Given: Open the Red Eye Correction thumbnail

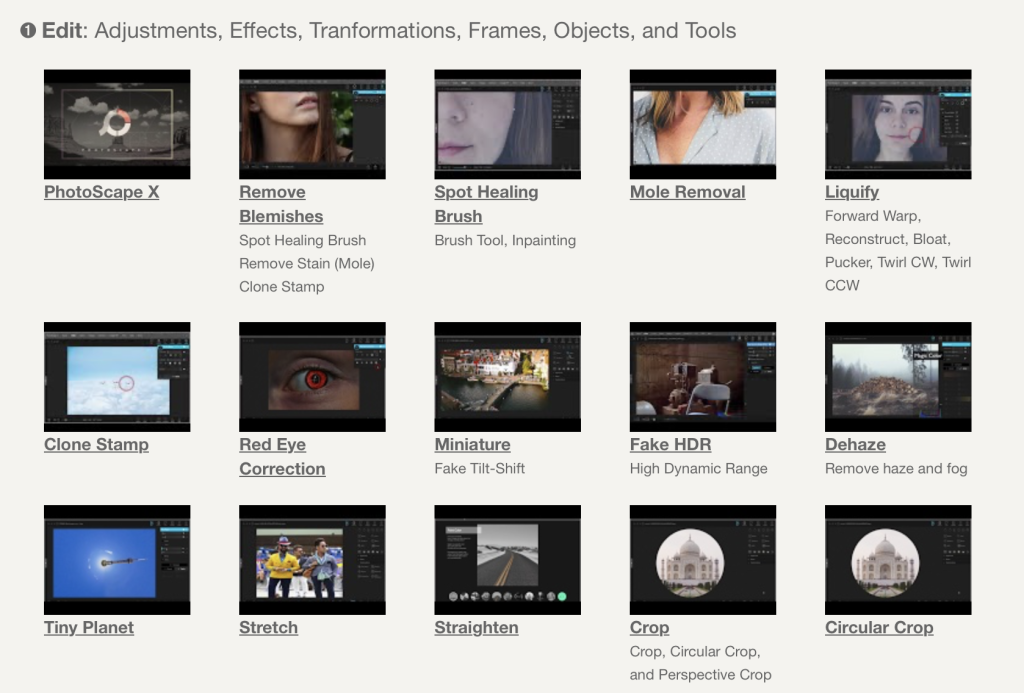Looking at the screenshot, I should (312, 377).
